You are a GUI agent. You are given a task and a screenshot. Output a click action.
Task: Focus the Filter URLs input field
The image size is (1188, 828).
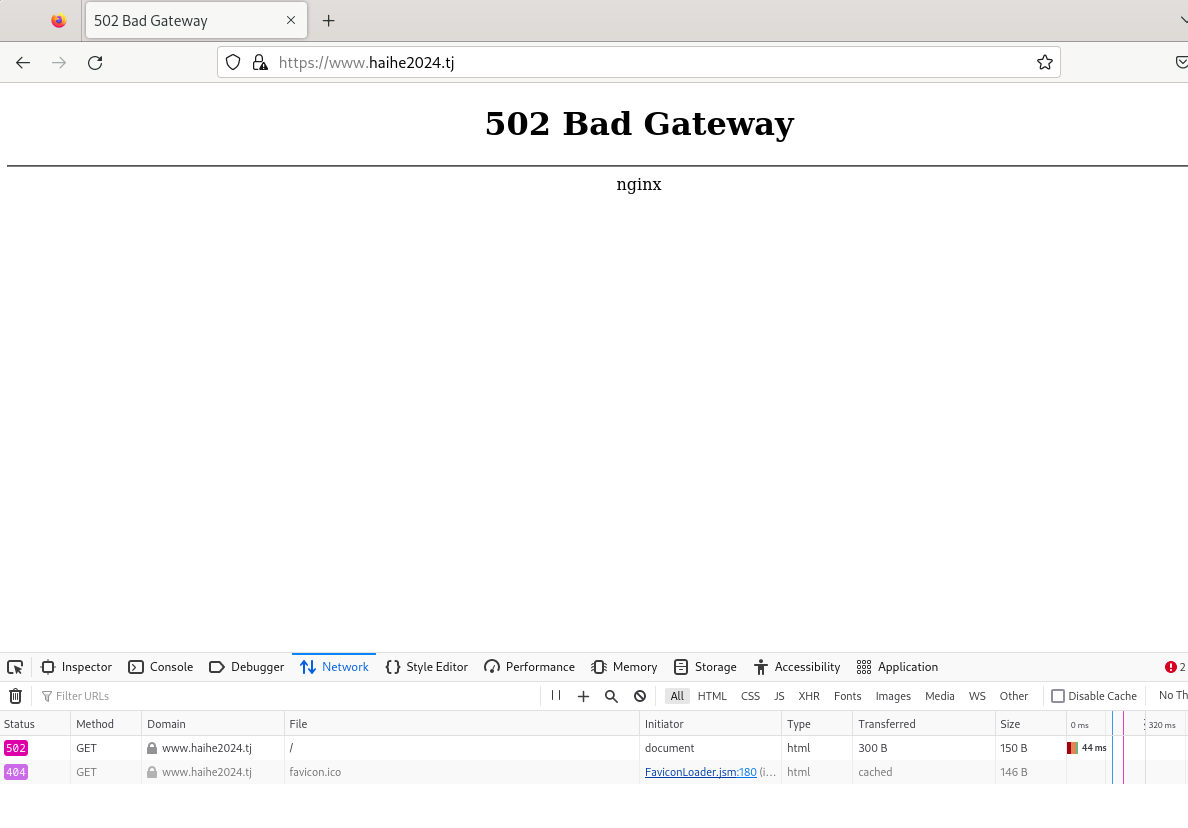288,696
